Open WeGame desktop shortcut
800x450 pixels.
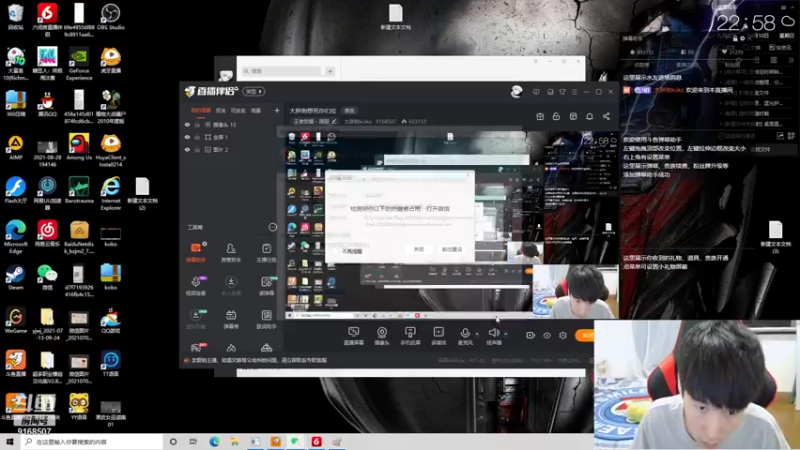15,320
